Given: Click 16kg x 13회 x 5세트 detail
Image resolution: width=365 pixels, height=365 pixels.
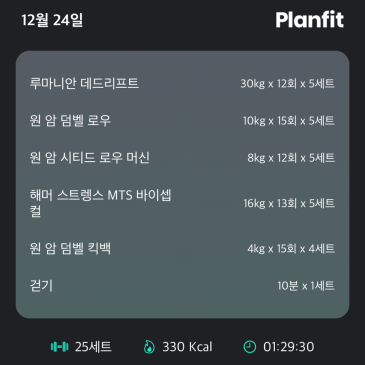Looking at the screenshot, I should click(x=289, y=203).
